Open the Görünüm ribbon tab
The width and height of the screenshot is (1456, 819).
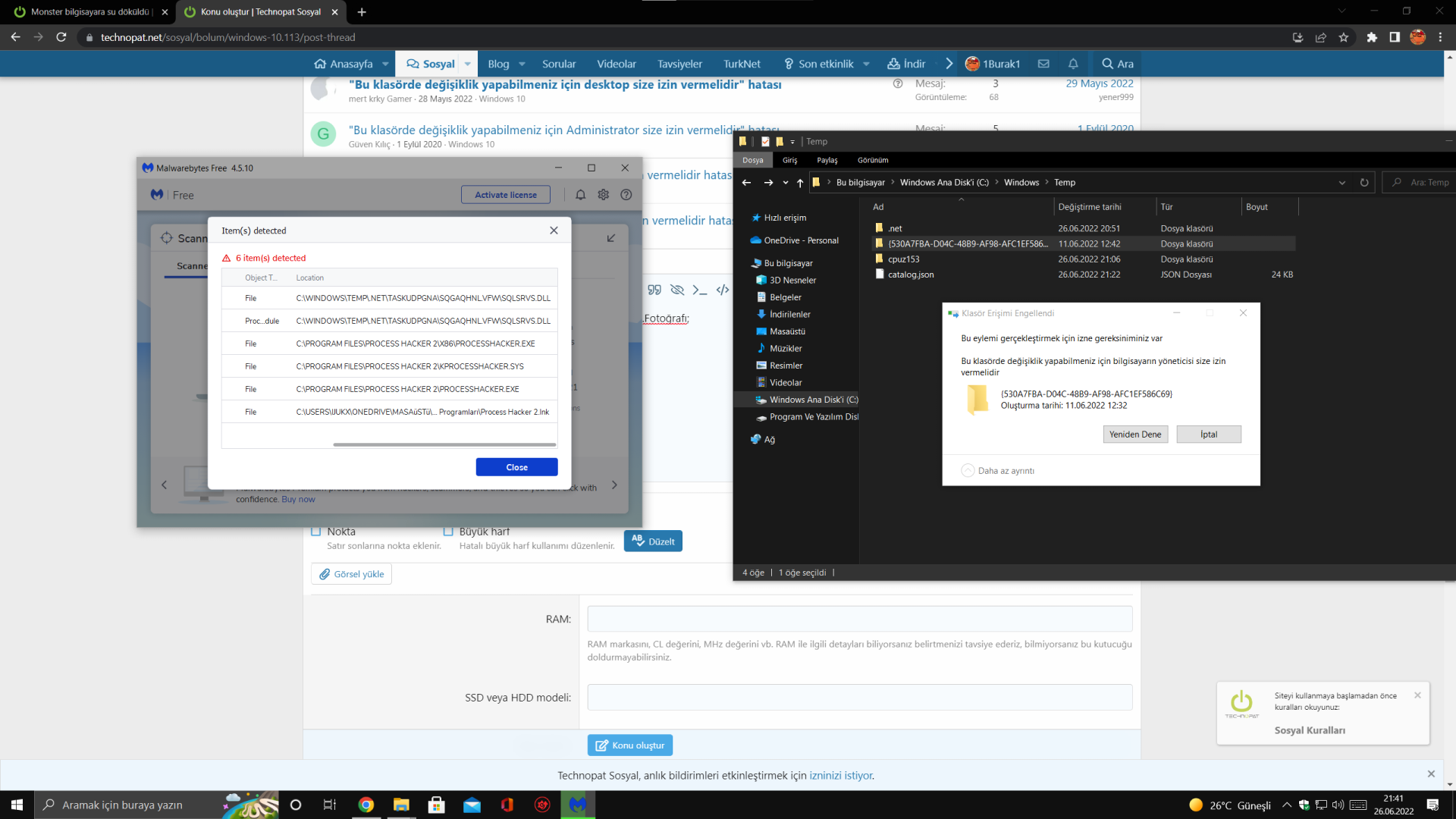(873, 160)
